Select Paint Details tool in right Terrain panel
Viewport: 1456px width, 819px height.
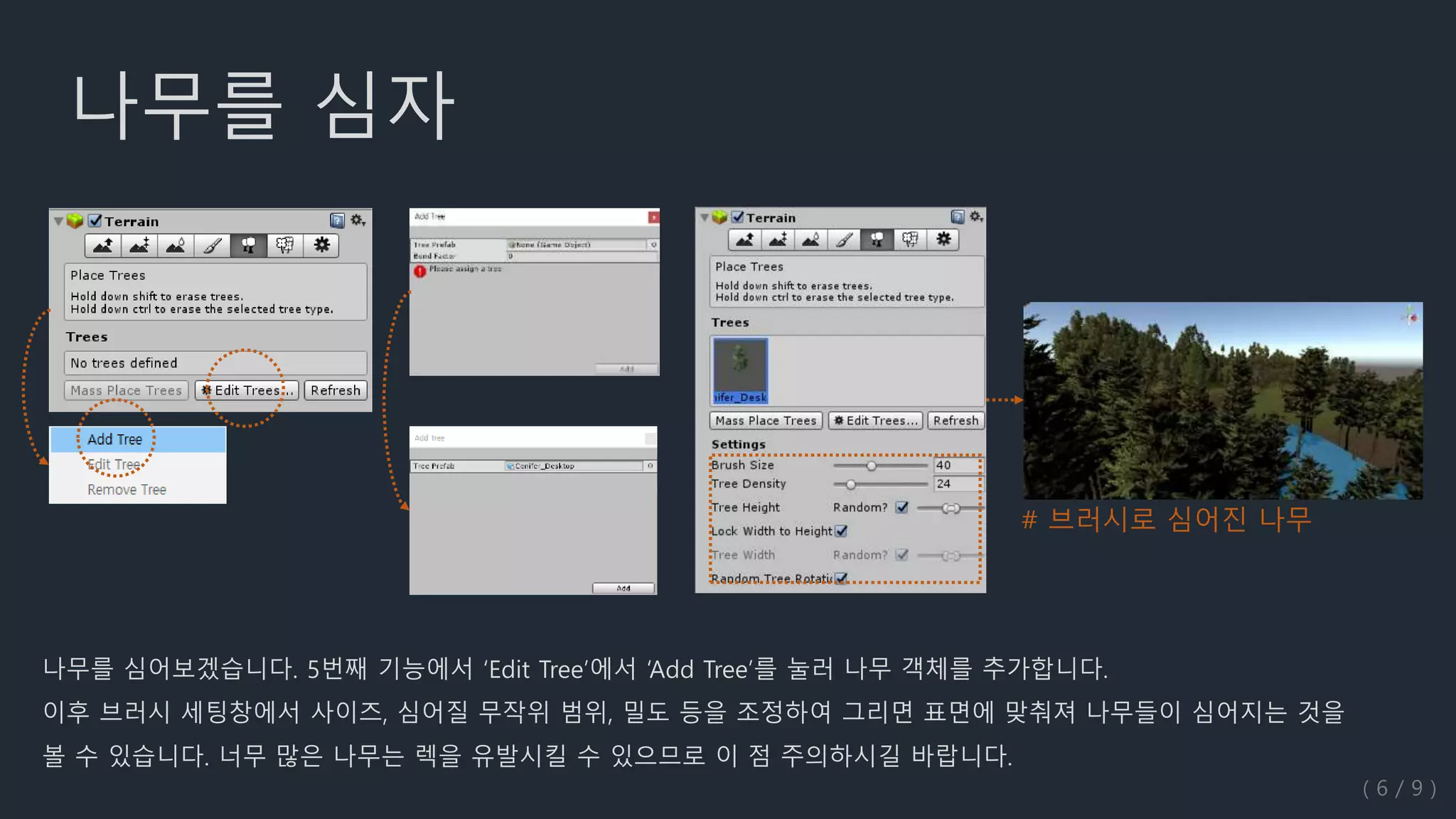910,240
